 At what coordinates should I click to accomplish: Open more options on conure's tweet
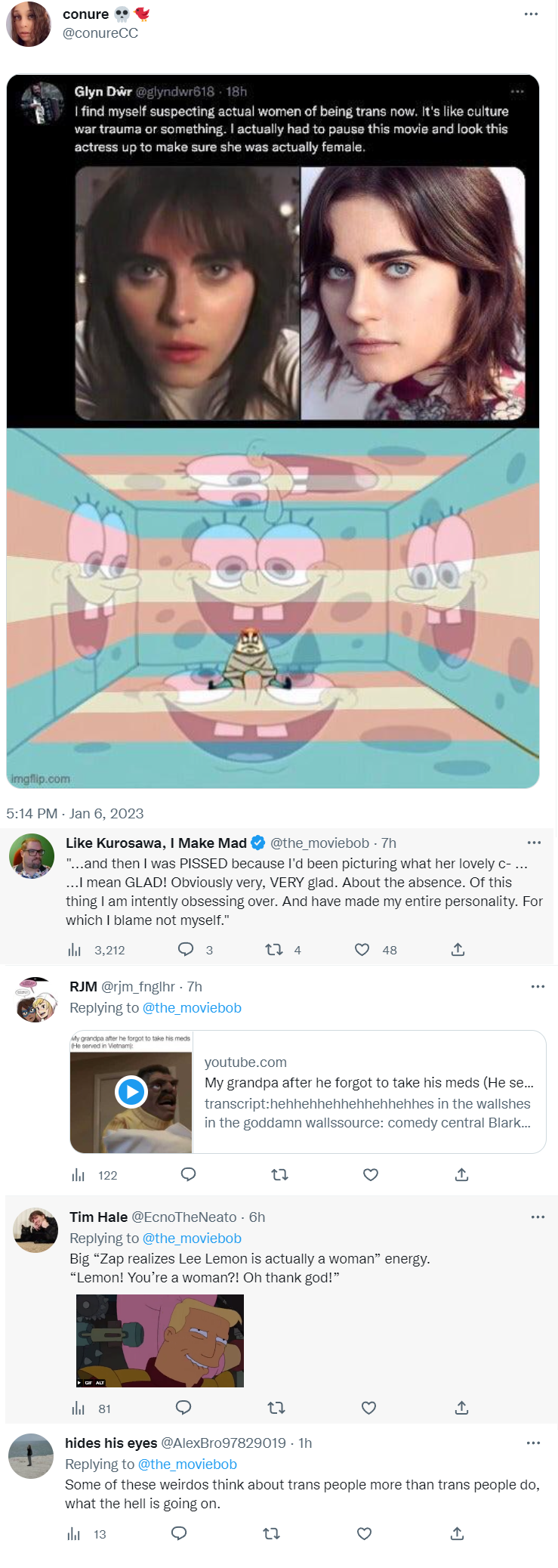coord(531,14)
